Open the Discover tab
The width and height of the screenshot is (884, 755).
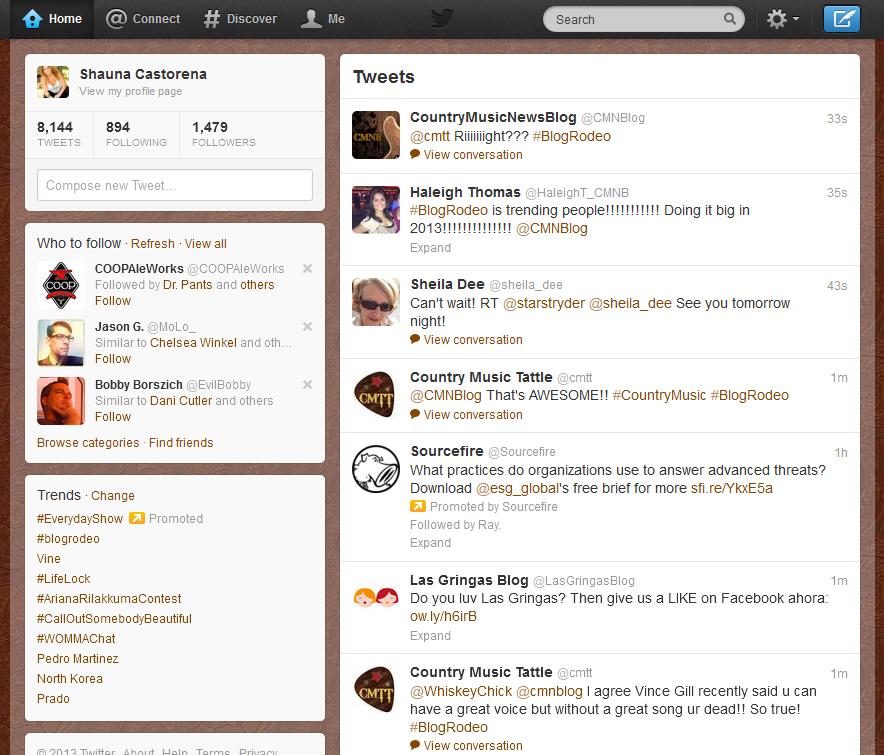click(240, 19)
